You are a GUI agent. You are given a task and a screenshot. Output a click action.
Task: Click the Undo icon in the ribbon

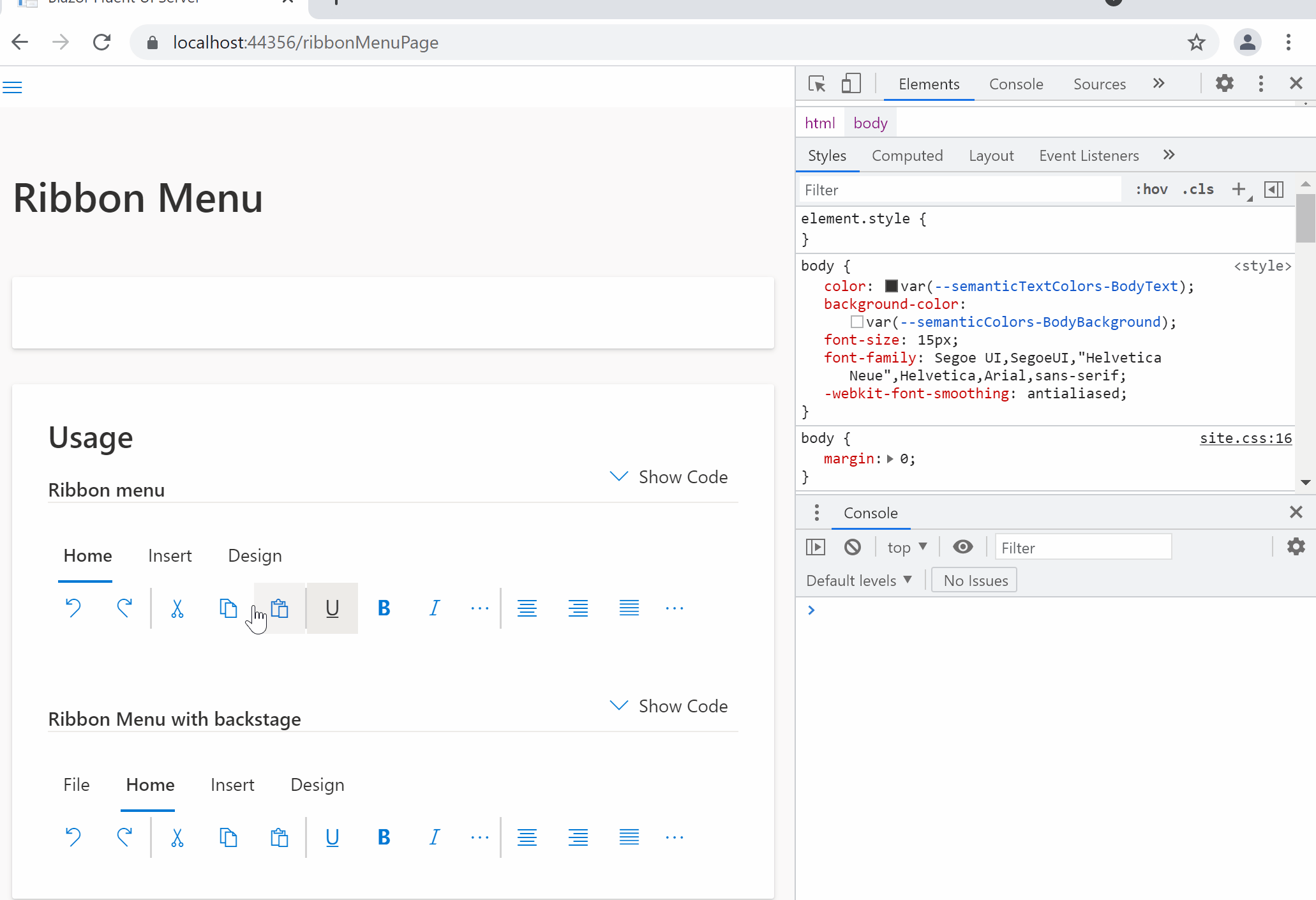73,608
